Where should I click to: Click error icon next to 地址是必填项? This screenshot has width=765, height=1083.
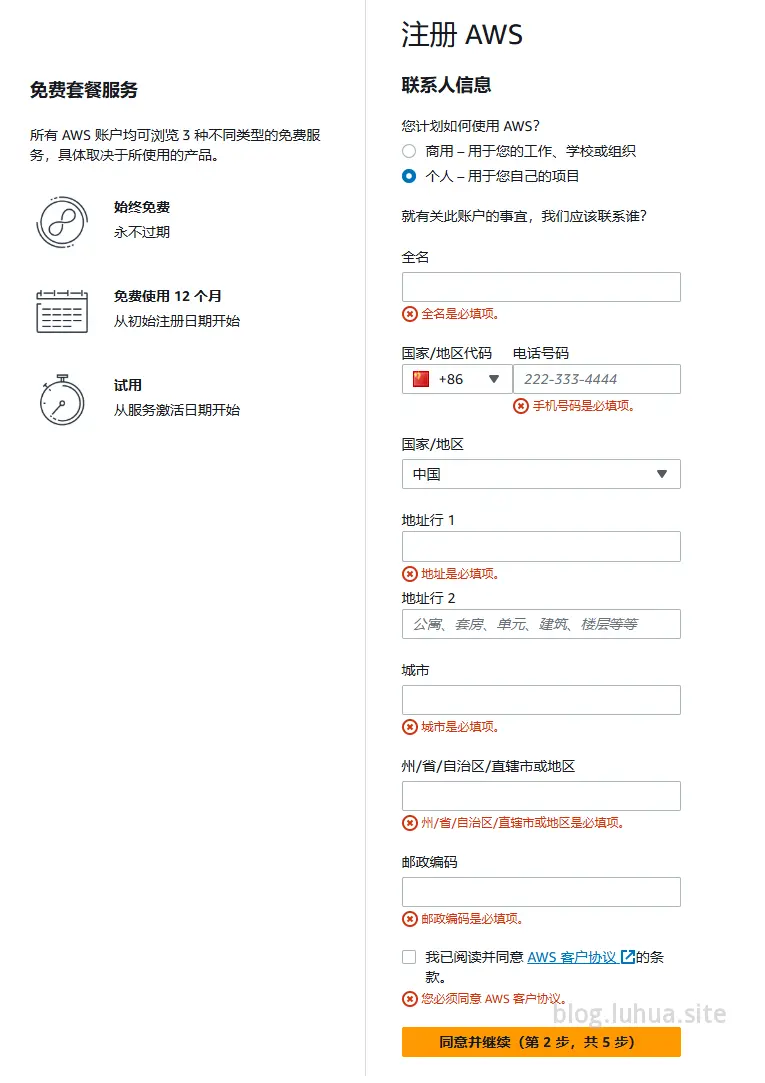pos(410,574)
